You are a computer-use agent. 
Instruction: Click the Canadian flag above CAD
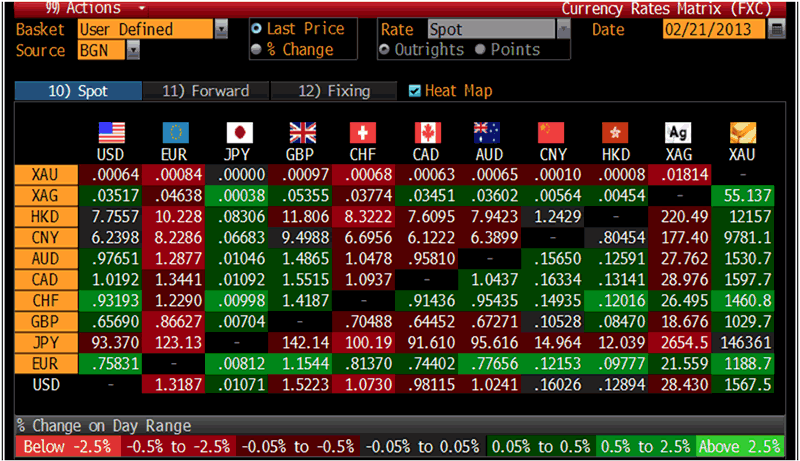[427, 133]
